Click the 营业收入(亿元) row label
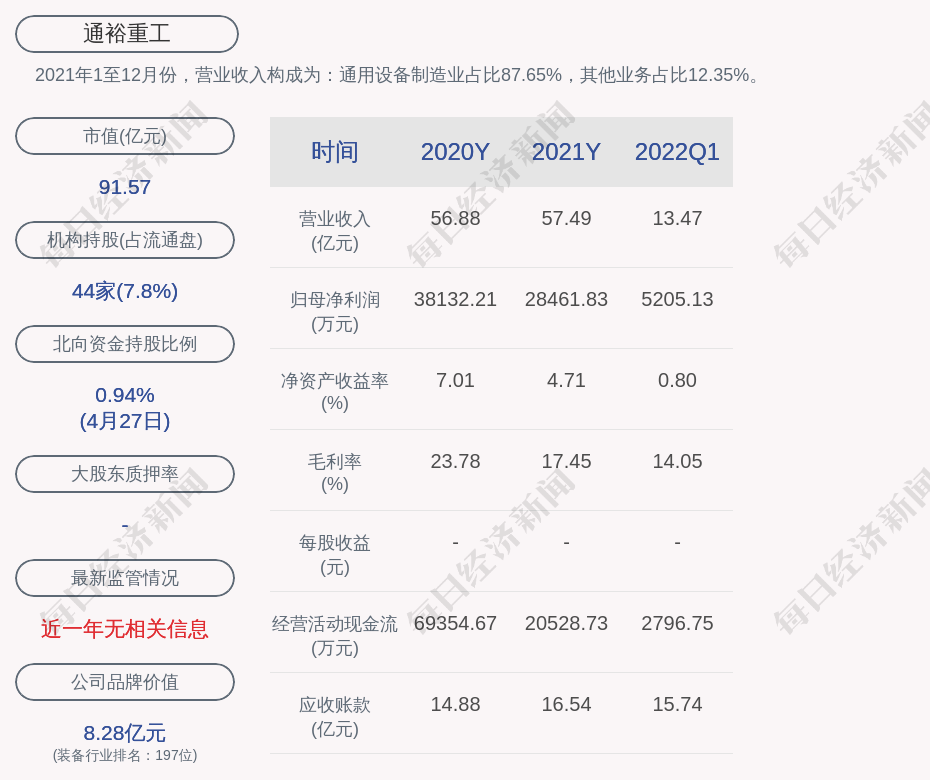This screenshot has width=930, height=780. pos(335,231)
